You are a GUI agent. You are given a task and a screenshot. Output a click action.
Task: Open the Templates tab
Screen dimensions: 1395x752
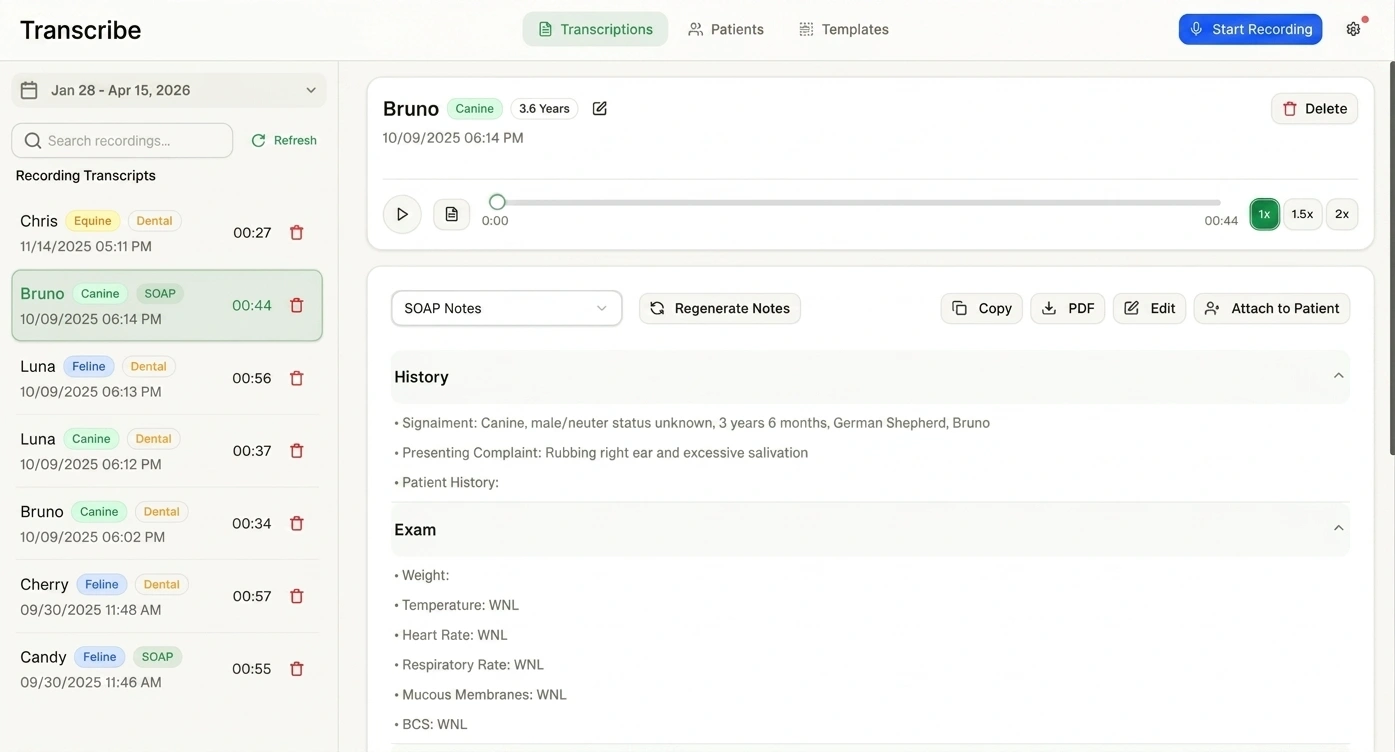pyautogui.click(x=844, y=29)
